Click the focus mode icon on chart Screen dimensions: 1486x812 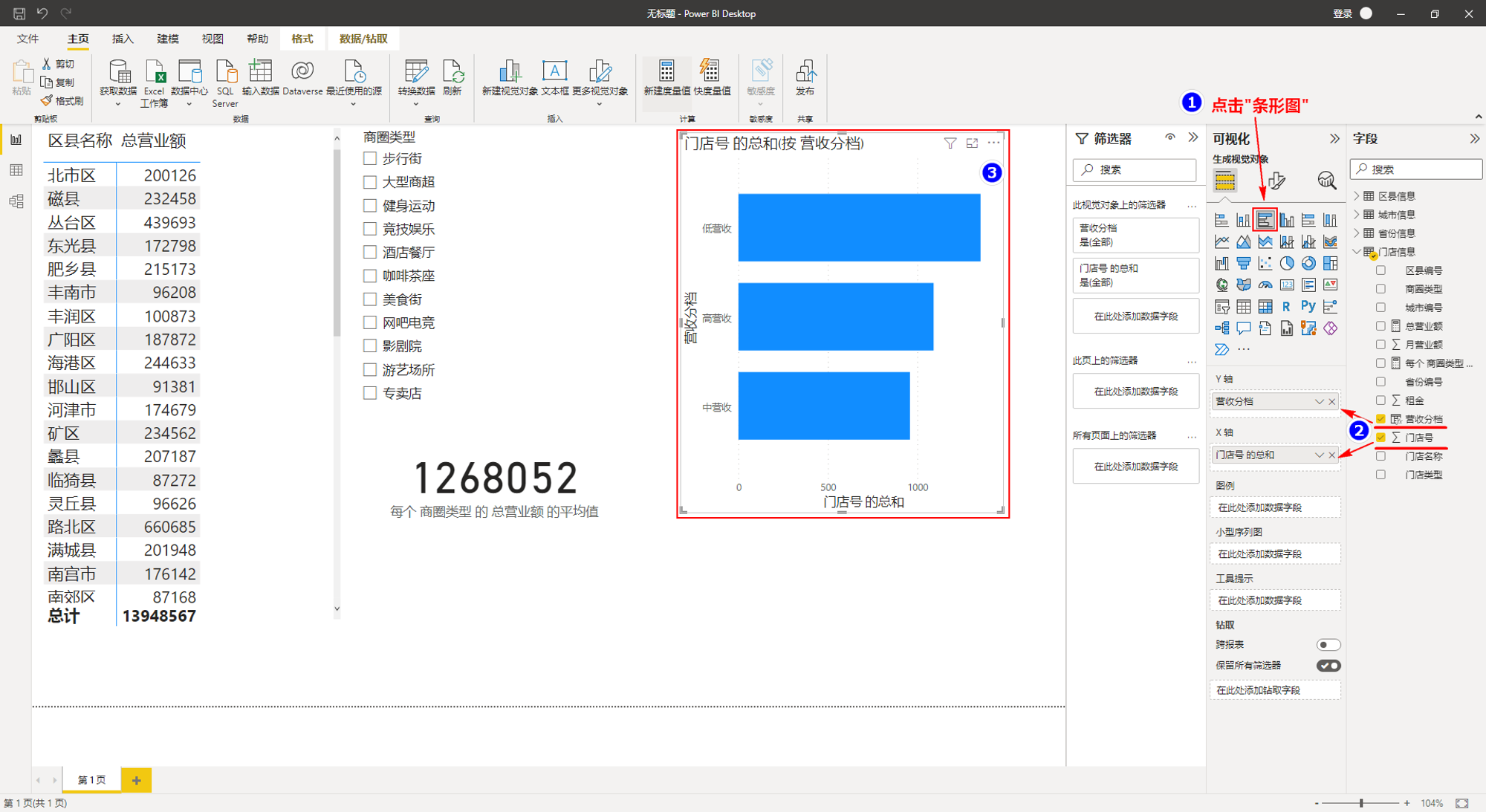click(x=972, y=143)
